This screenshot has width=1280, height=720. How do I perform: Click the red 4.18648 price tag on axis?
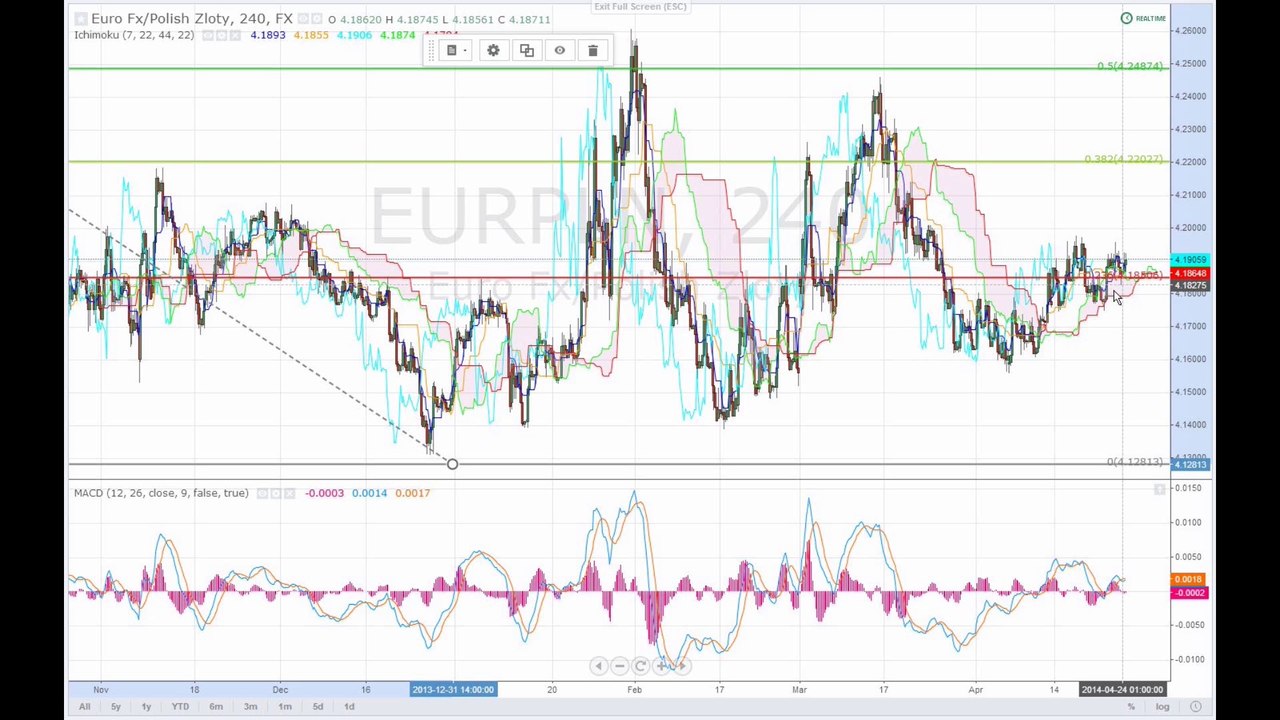point(1190,274)
